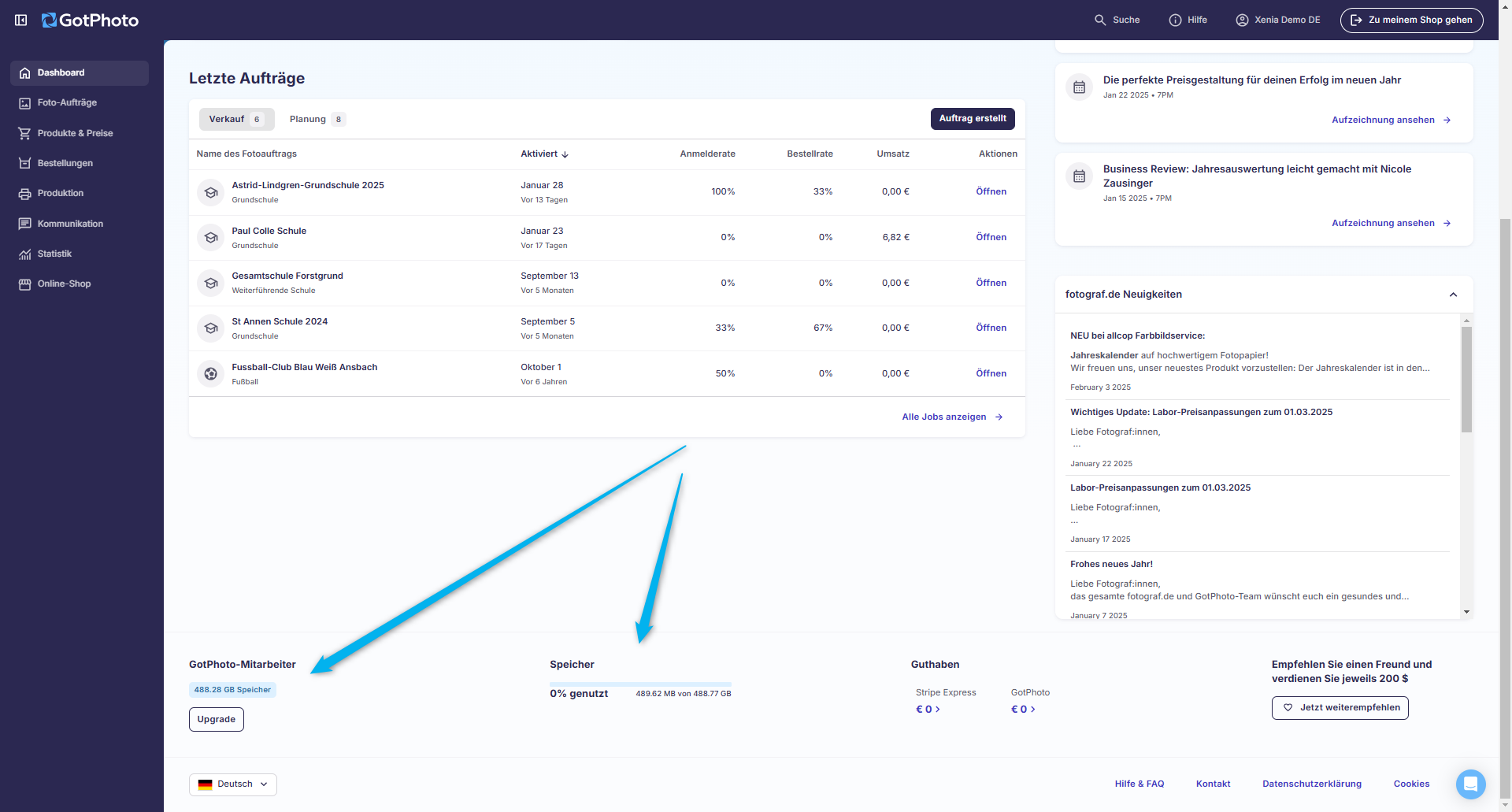Click the page vertical scrollbar thumb
The image size is (1512, 812).
coord(1505,508)
